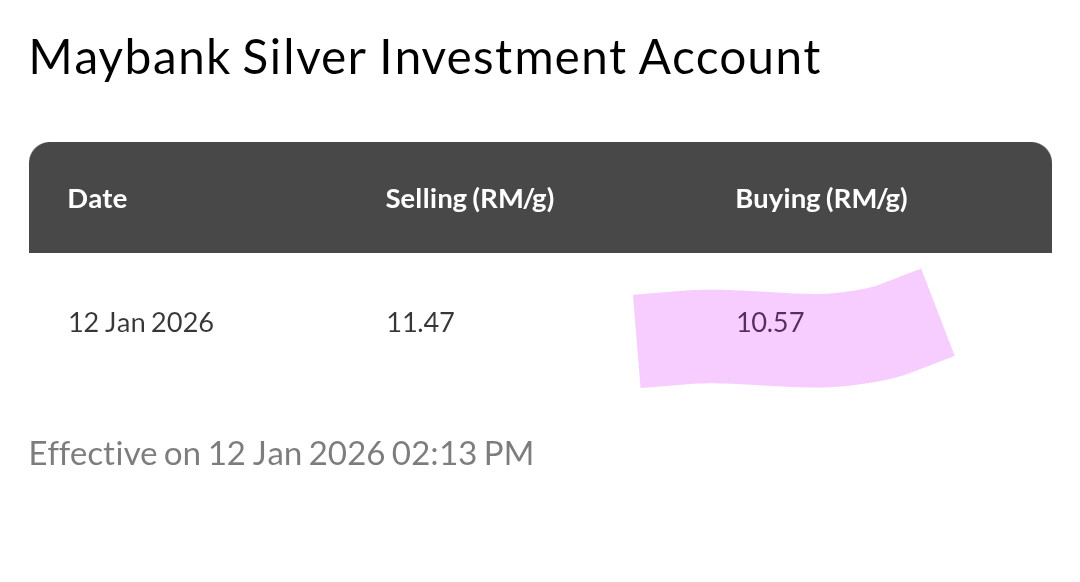This screenshot has height=582, width=1080.
Task: Click the word Buying in the header
Action: 776,198
